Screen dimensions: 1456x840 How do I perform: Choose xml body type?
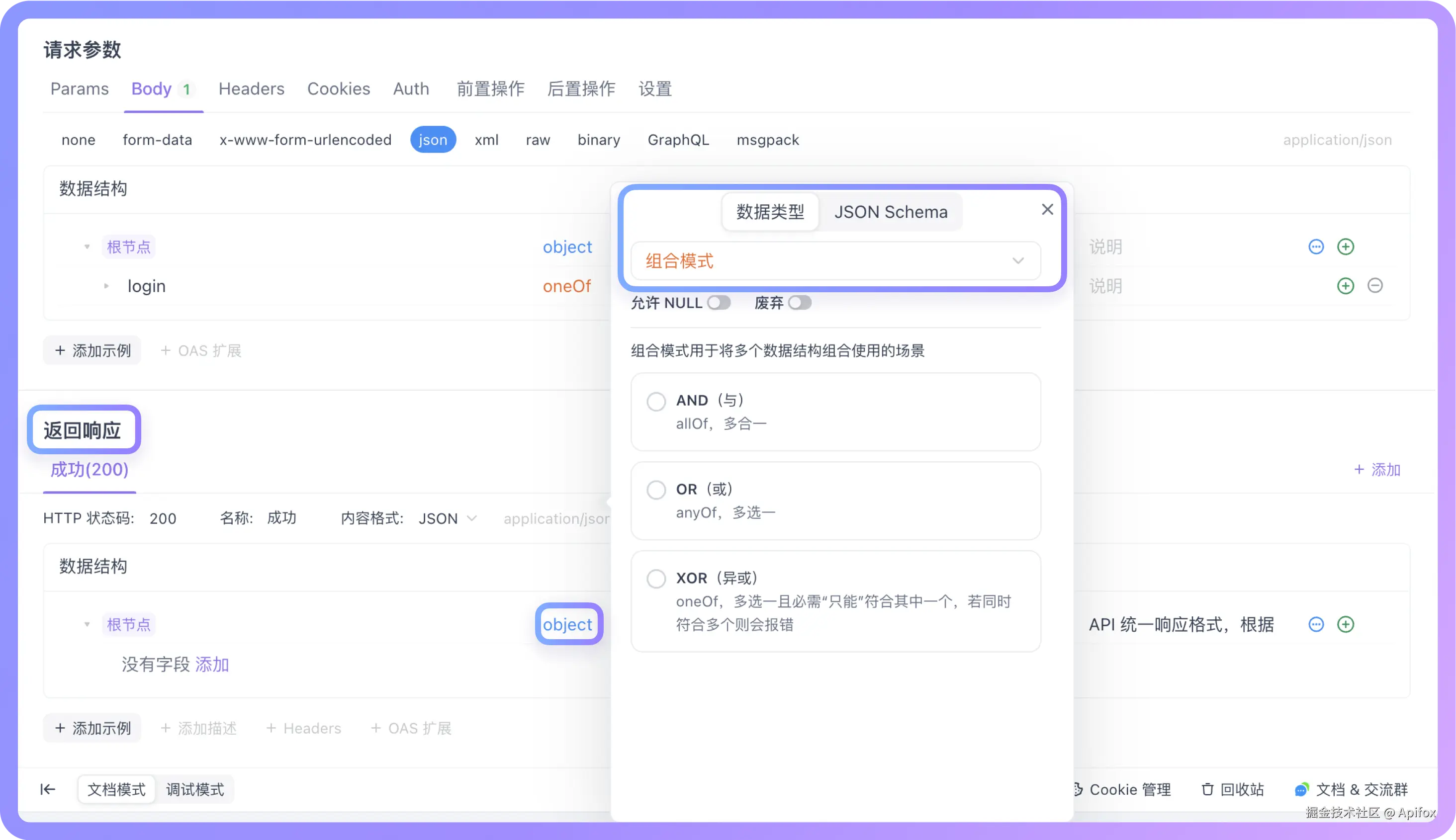point(486,140)
